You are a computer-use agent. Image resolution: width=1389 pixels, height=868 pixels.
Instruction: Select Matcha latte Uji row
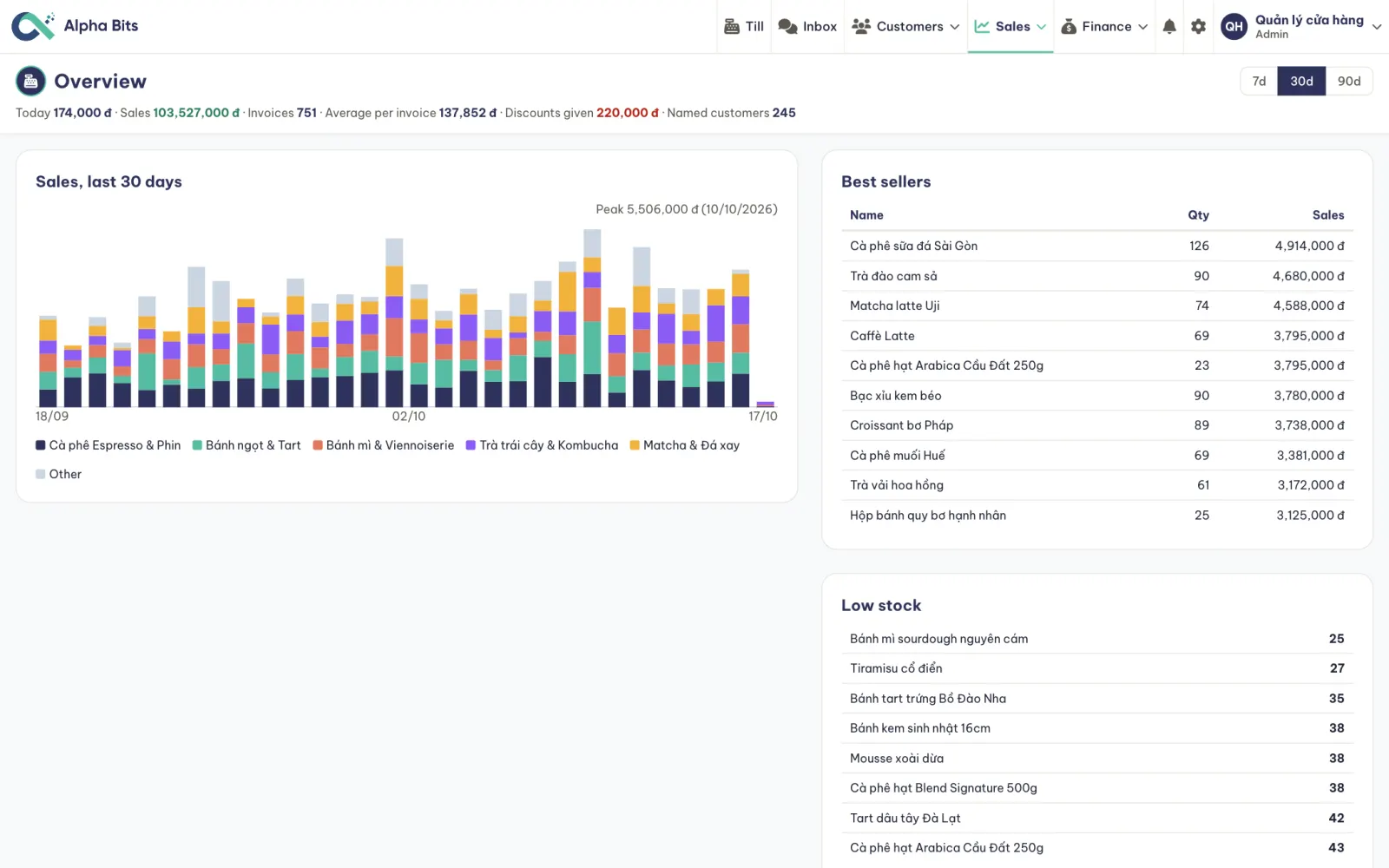[x=1097, y=306]
